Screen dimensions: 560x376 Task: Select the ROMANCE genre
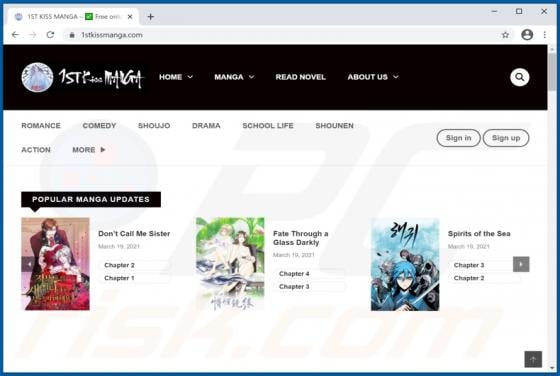[x=41, y=125]
